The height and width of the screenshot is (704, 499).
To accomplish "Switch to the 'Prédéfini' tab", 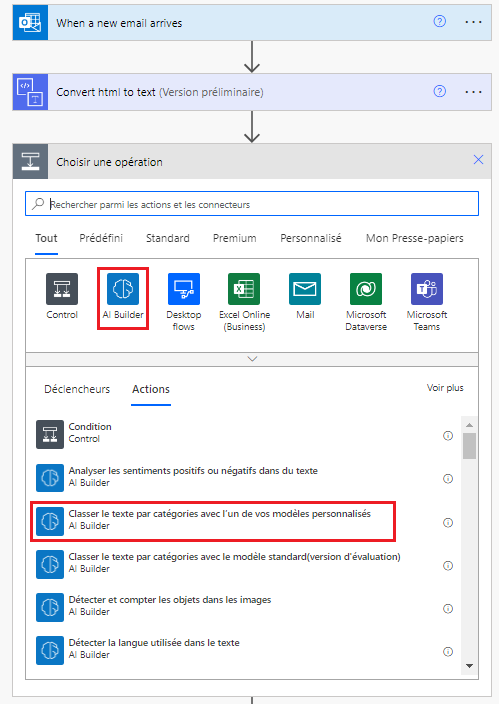I will click(101, 238).
